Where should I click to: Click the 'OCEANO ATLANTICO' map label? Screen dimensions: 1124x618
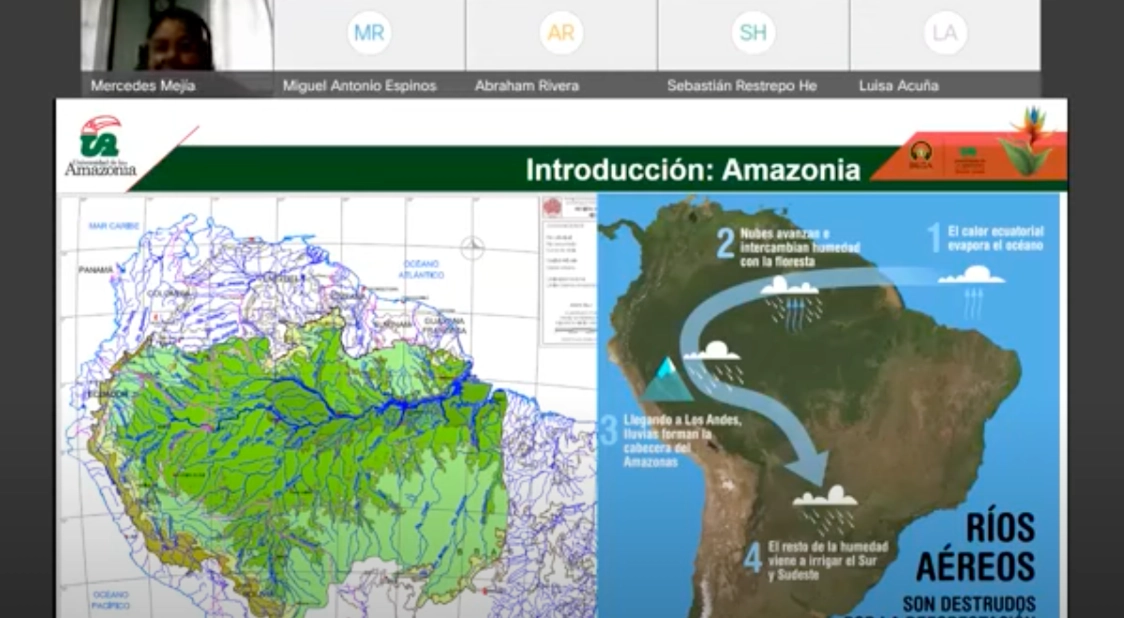(420, 269)
